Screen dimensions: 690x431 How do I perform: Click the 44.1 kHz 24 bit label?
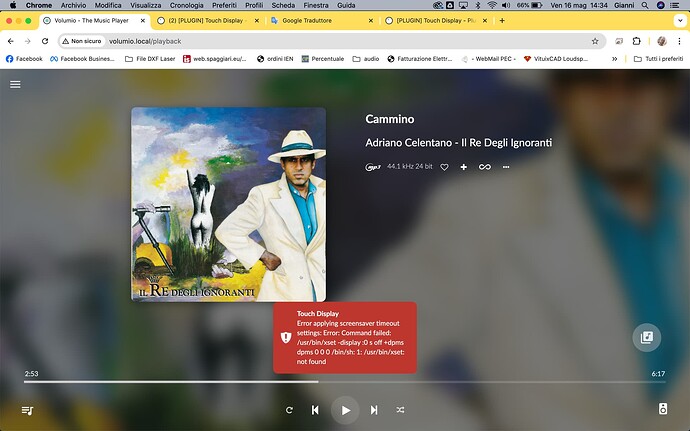(x=410, y=166)
